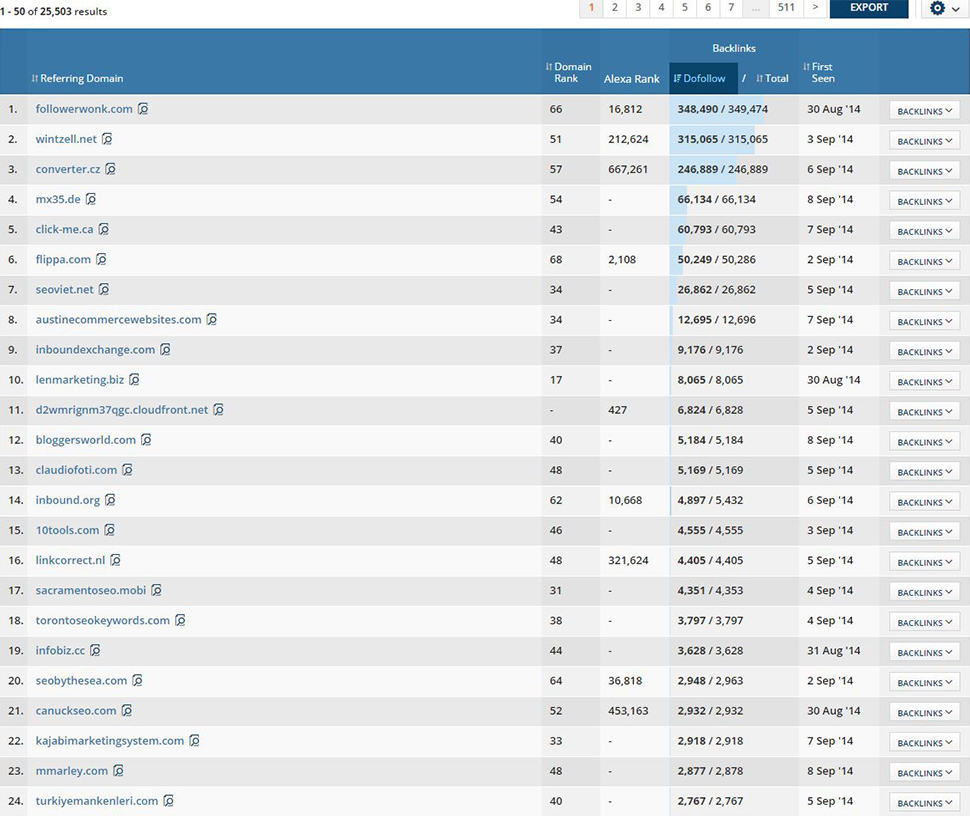Open the BACKLINKS dropdown for wintzell.net

[x=921, y=140]
